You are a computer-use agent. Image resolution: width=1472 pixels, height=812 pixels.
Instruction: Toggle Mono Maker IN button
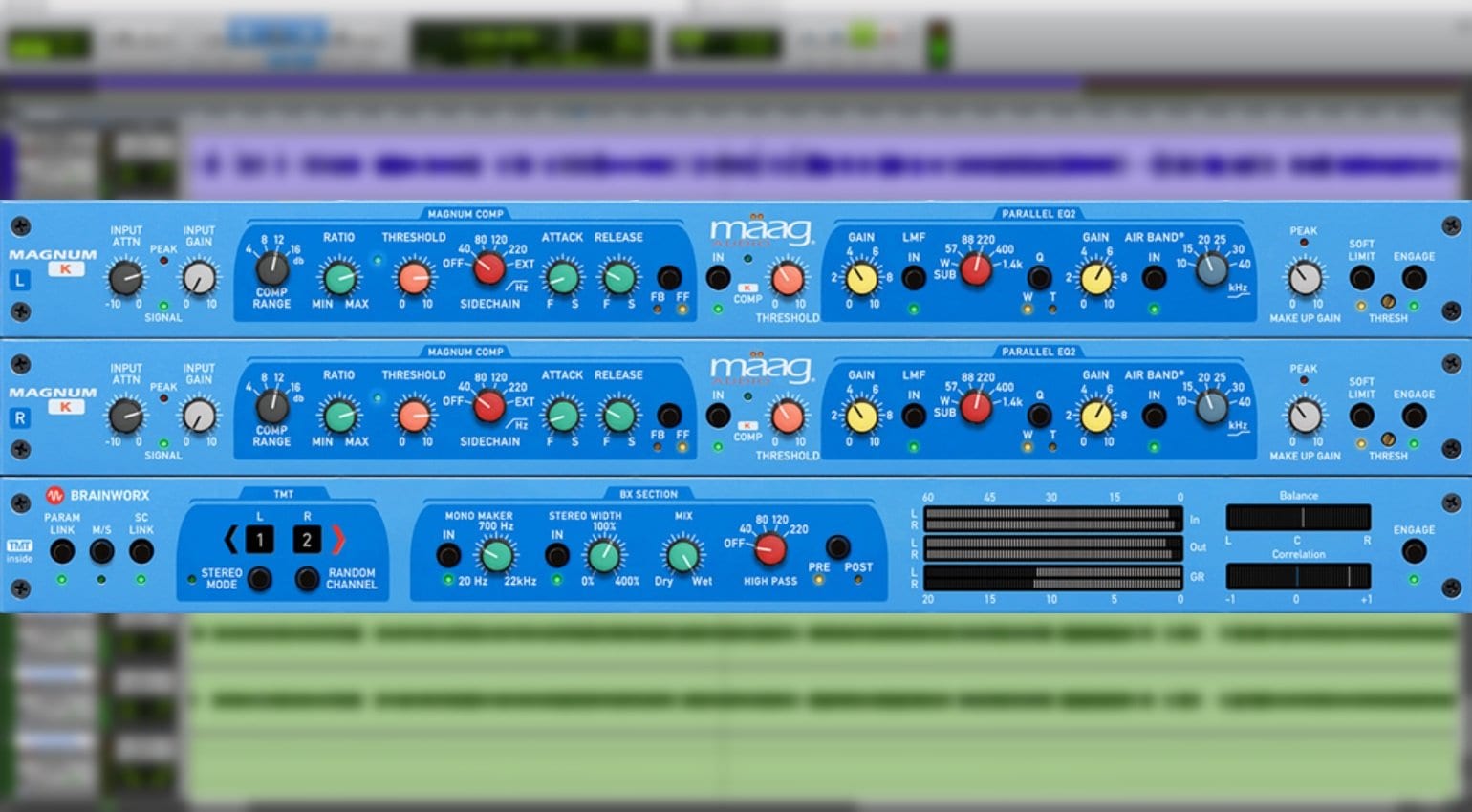coord(447,555)
